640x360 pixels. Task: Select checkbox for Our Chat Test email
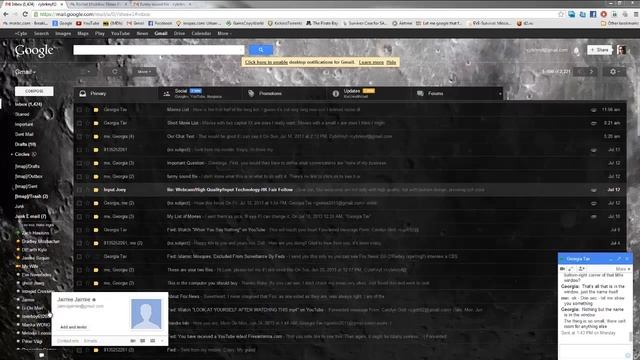pyautogui.click(x=79, y=136)
